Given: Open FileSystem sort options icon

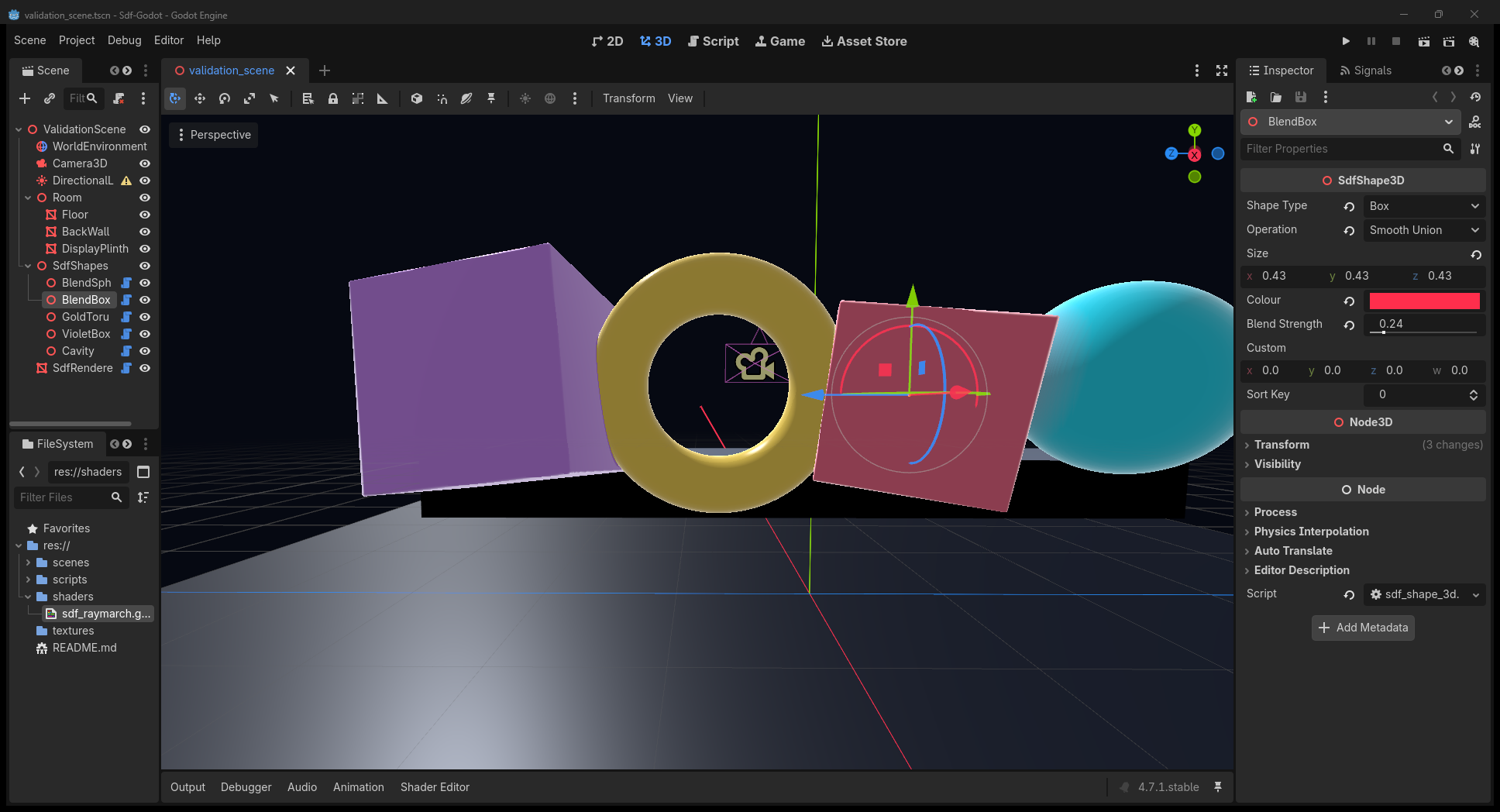Looking at the screenshot, I should [143, 497].
